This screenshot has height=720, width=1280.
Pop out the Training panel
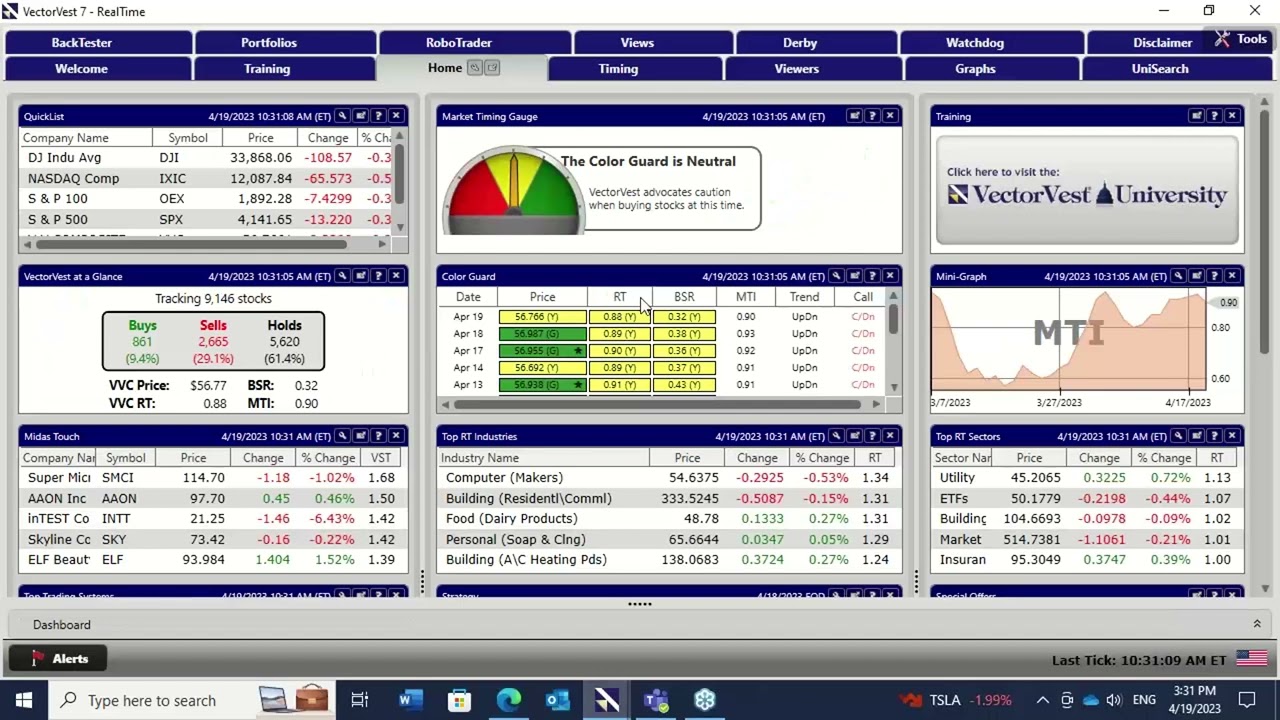[x=1196, y=116]
